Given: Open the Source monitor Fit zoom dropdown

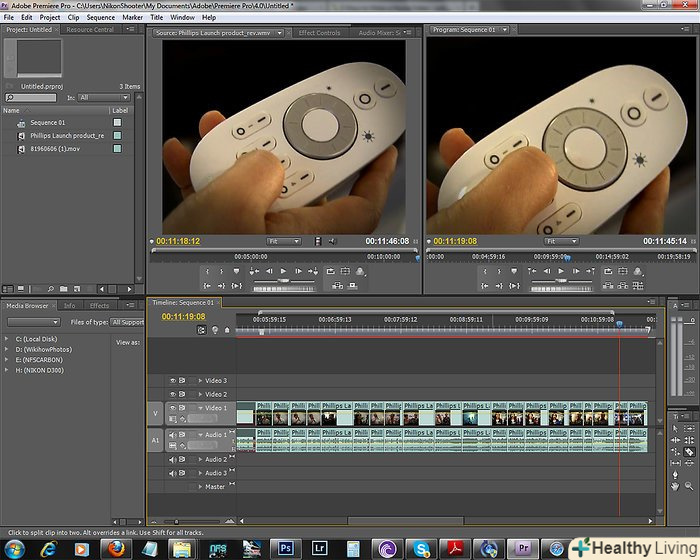Looking at the screenshot, I should [283, 241].
